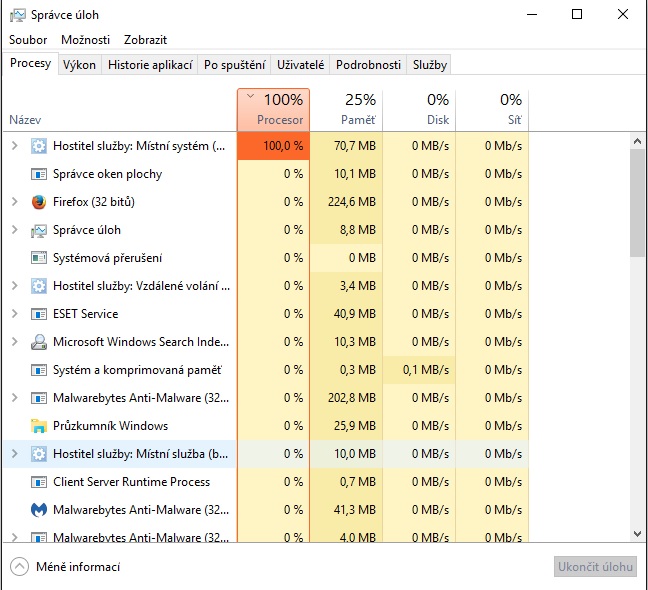Switch to the Výkon tab
Screen dimensions: 648x590
pos(79,65)
